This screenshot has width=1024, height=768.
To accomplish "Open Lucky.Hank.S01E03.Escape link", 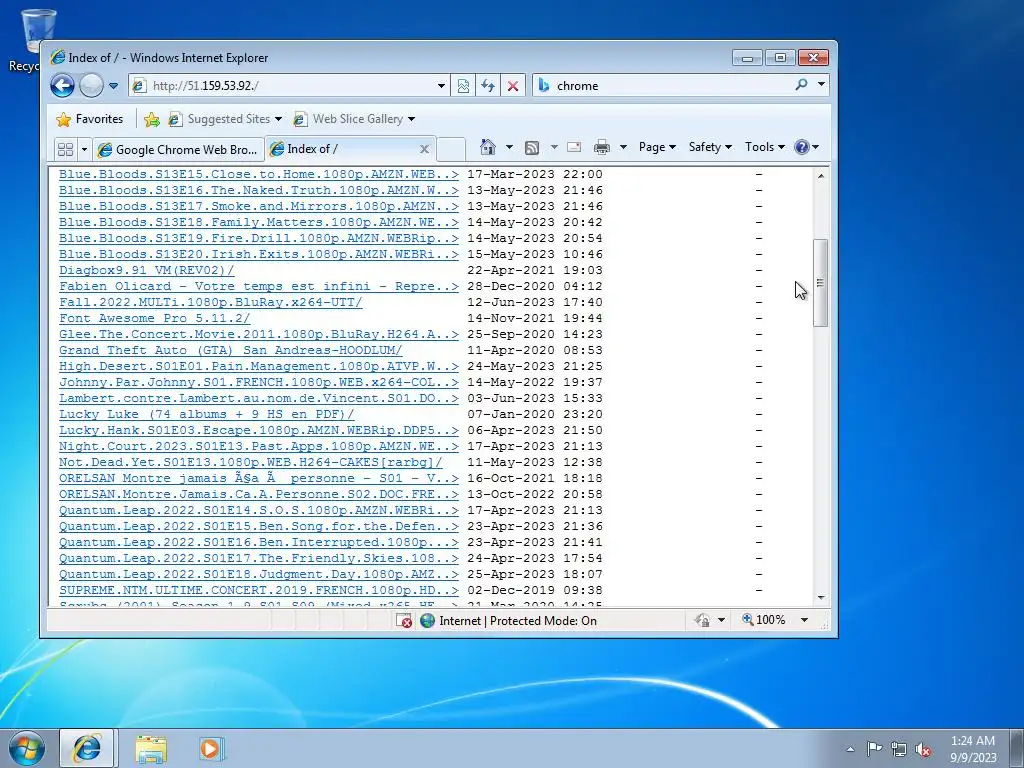I will tap(259, 430).
